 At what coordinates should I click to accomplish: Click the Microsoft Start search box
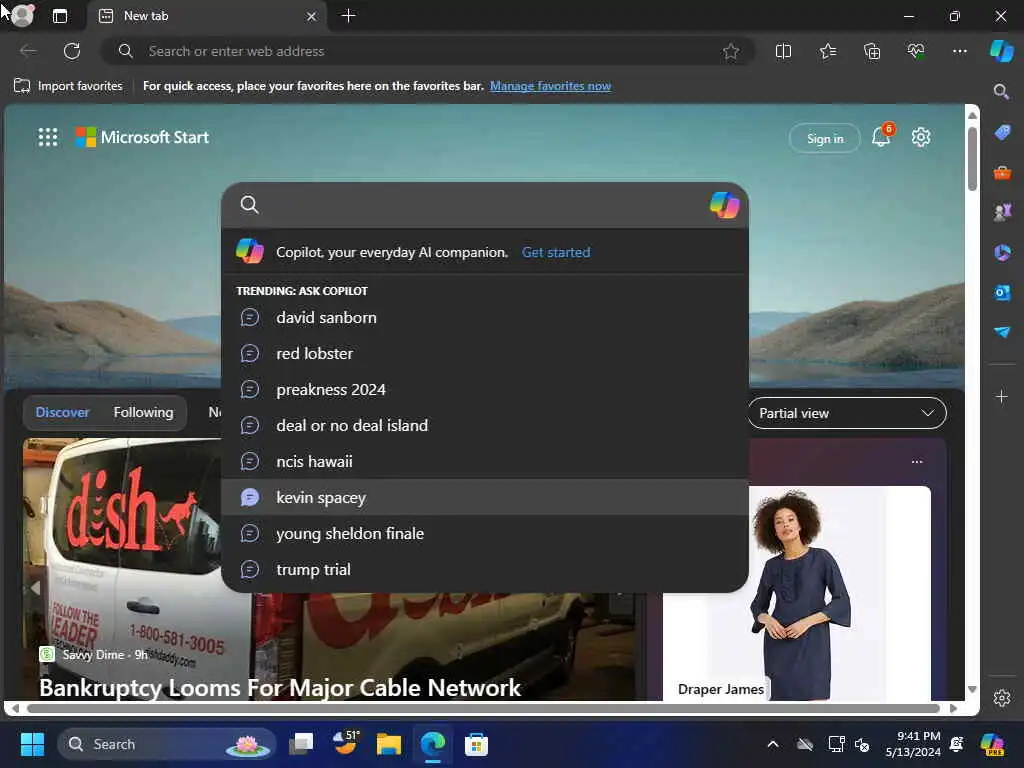click(483, 205)
